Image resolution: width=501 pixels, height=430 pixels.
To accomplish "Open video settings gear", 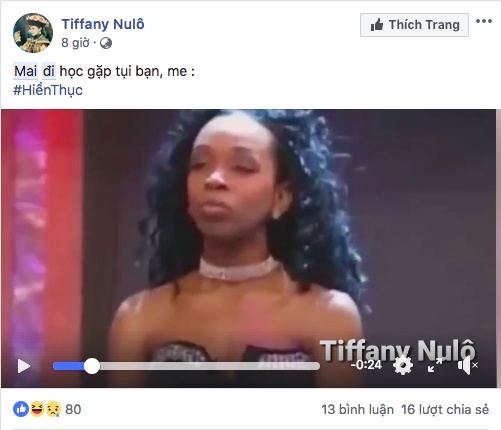I will pos(403,365).
